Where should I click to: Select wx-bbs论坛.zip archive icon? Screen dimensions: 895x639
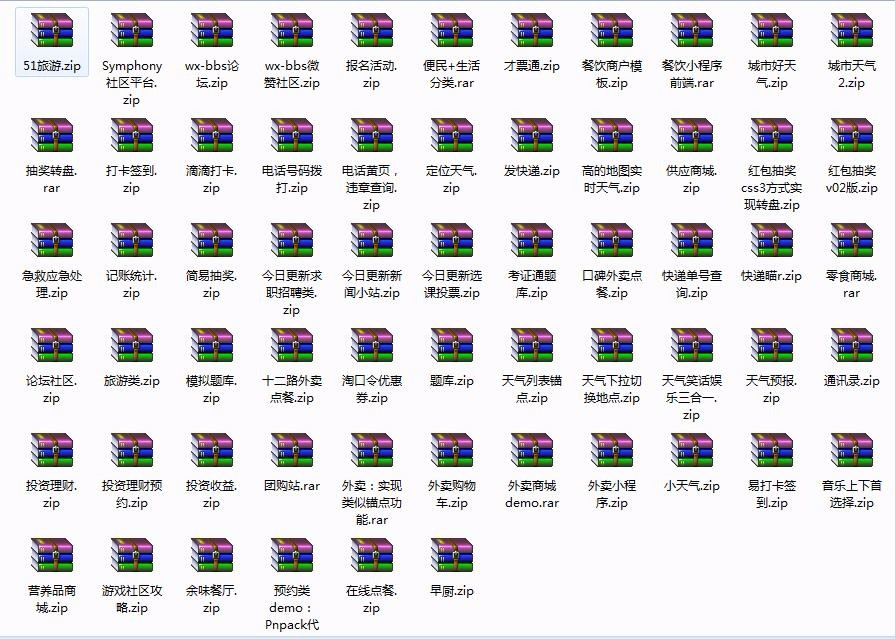click(x=212, y=30)
